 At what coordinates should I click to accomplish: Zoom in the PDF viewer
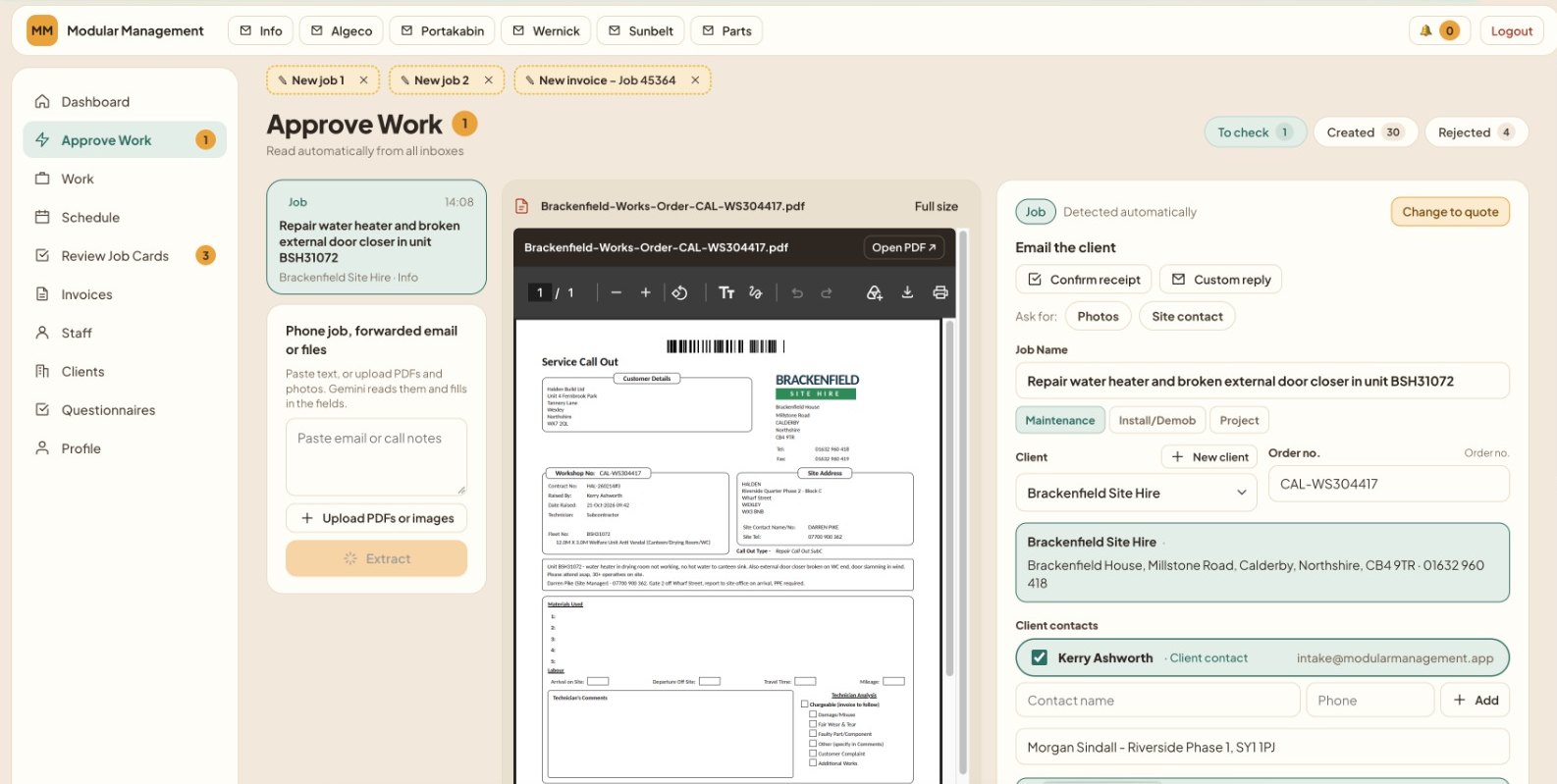646,292
